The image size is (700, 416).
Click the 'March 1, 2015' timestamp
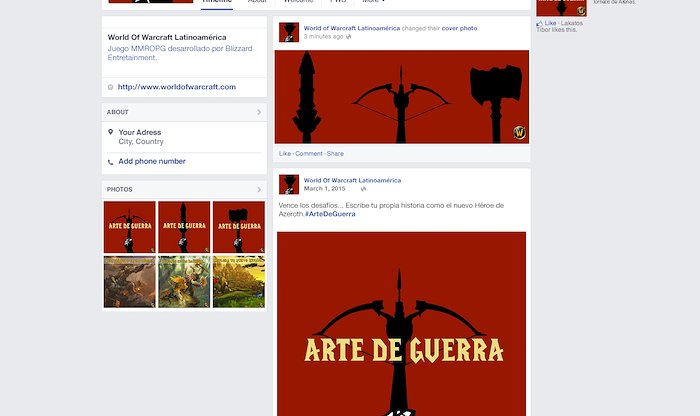pos(324,189)
